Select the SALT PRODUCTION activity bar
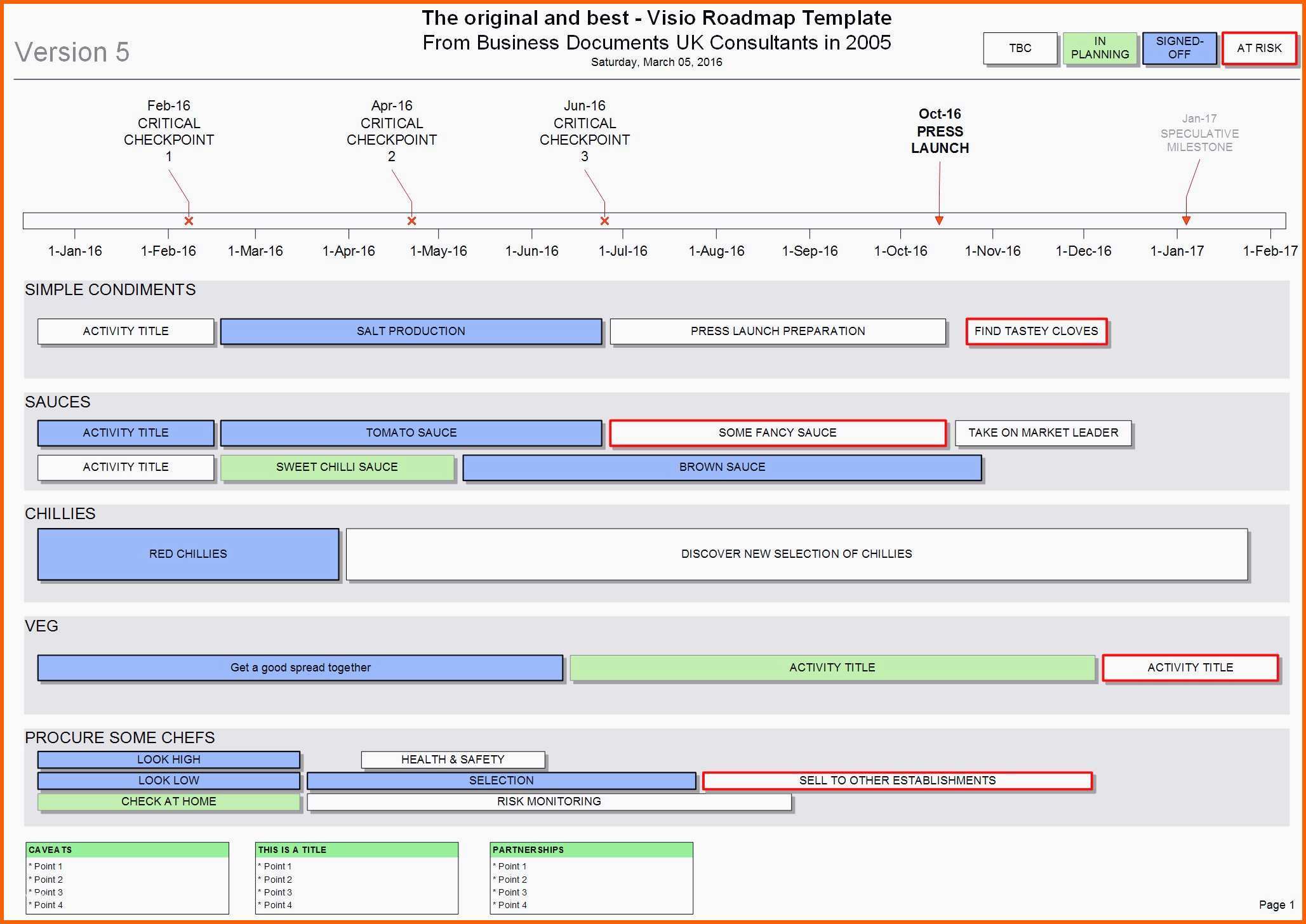The height and width of the screenshot is (924, 1306). (x=411, y=331)
